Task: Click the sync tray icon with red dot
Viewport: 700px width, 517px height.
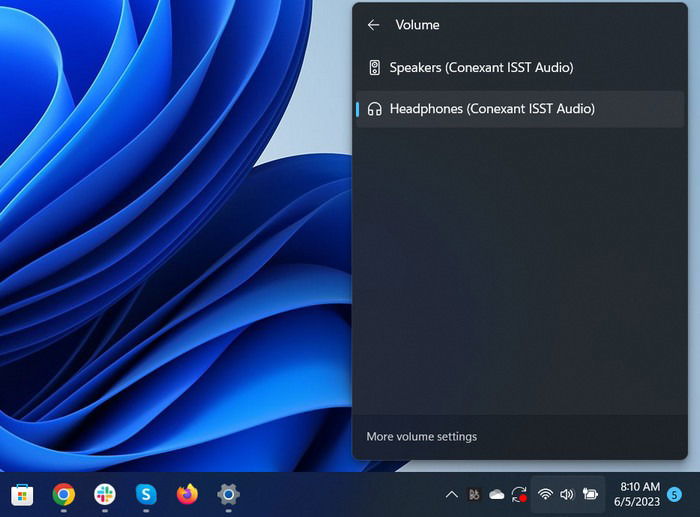Action: point(519,495)
